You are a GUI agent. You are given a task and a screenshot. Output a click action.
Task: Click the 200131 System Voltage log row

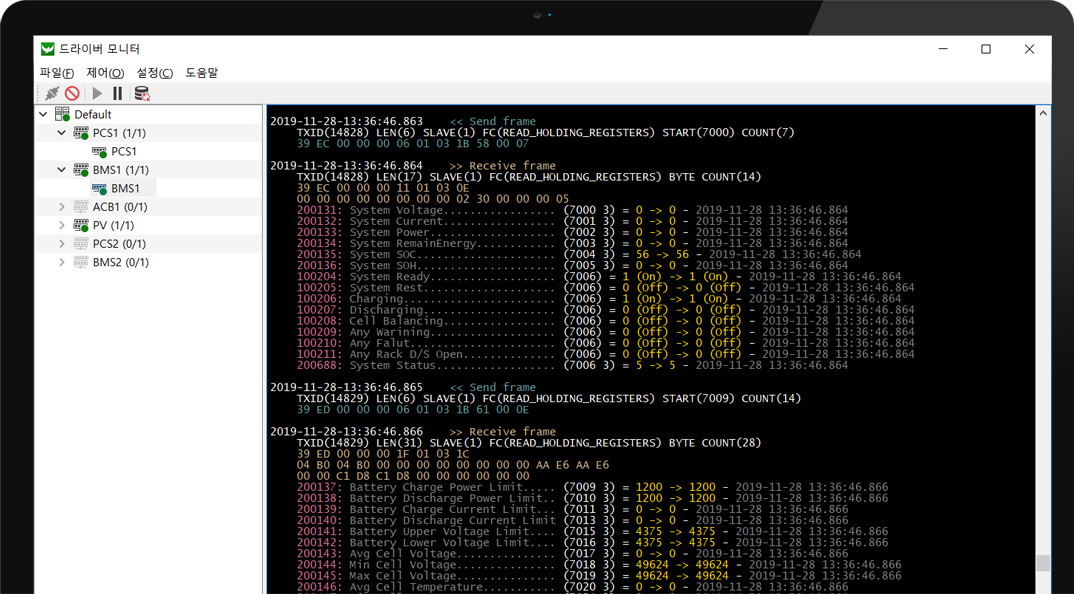coord(573,210)
